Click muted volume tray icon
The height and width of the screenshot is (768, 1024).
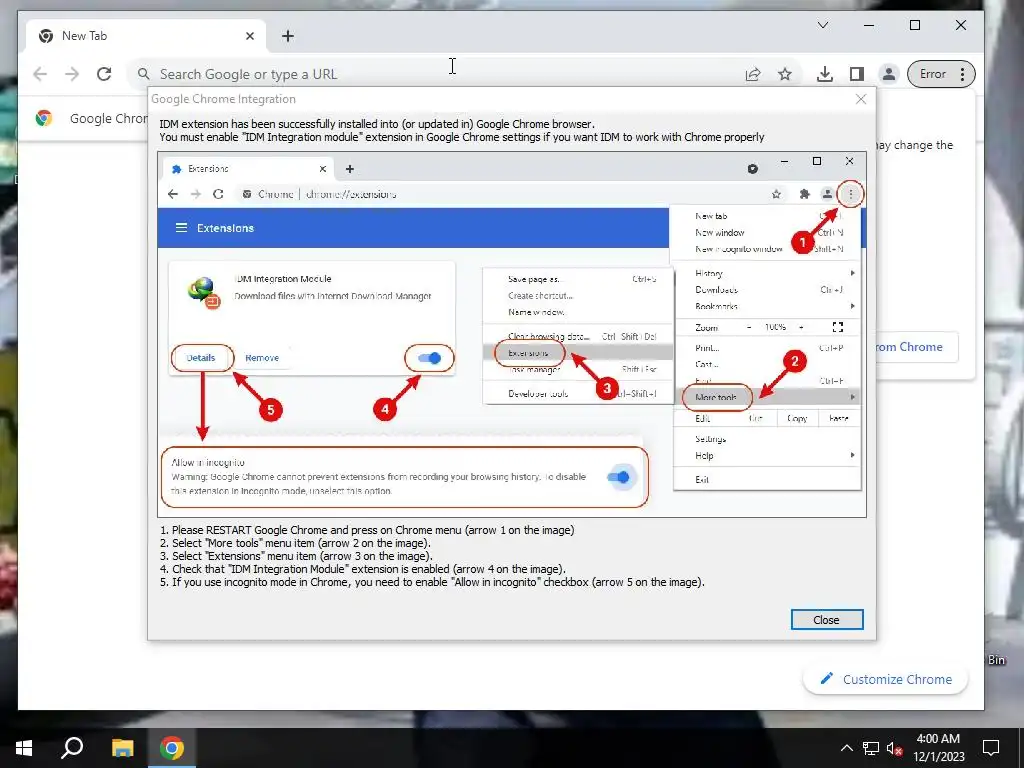pos(895,748)
